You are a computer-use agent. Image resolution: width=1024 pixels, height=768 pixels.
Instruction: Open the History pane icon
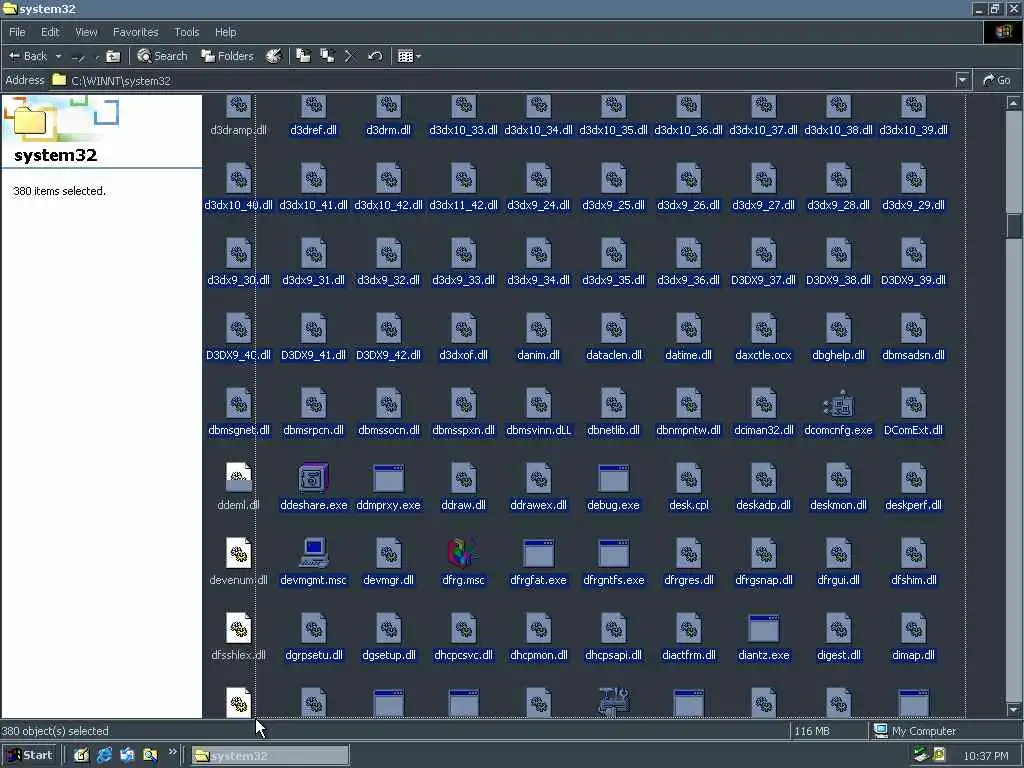pos(274,56)
